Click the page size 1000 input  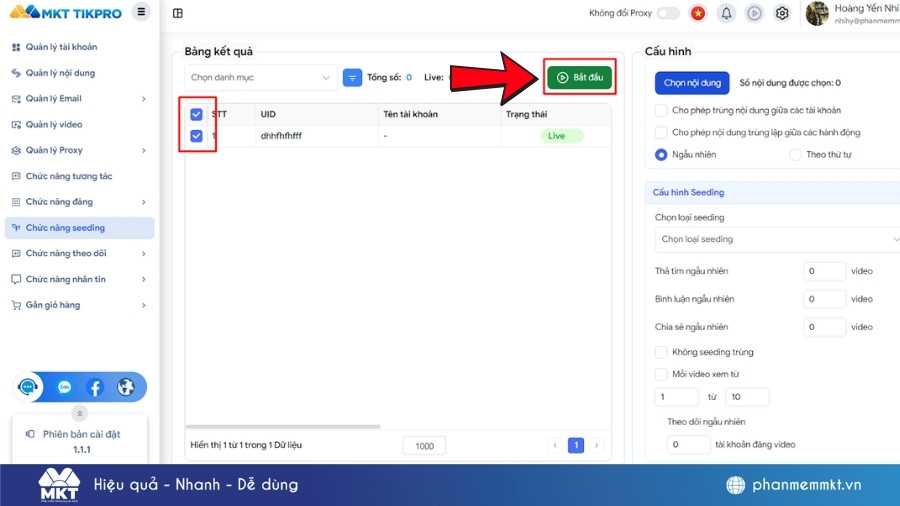point(424,446)
